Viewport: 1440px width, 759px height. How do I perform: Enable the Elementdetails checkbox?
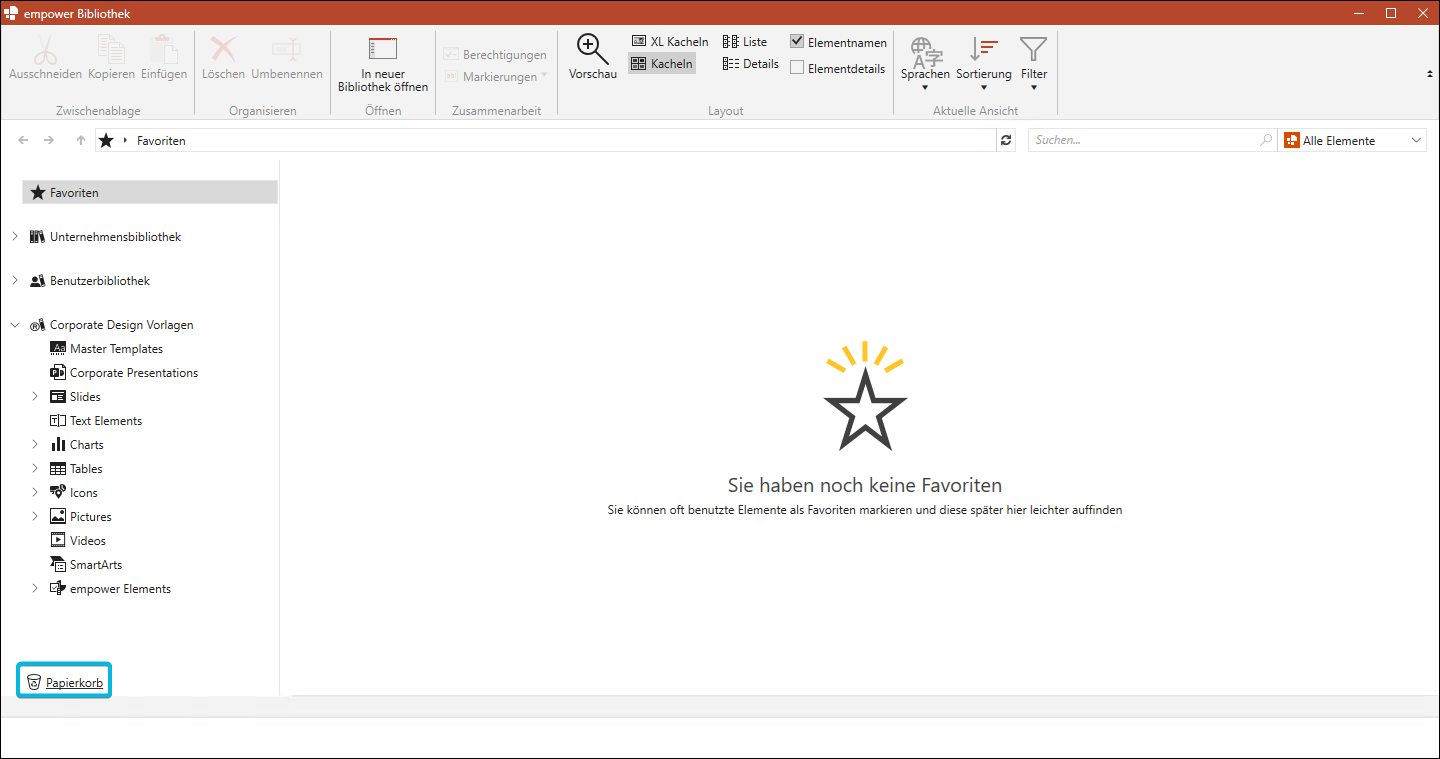[x=797, y=68]
